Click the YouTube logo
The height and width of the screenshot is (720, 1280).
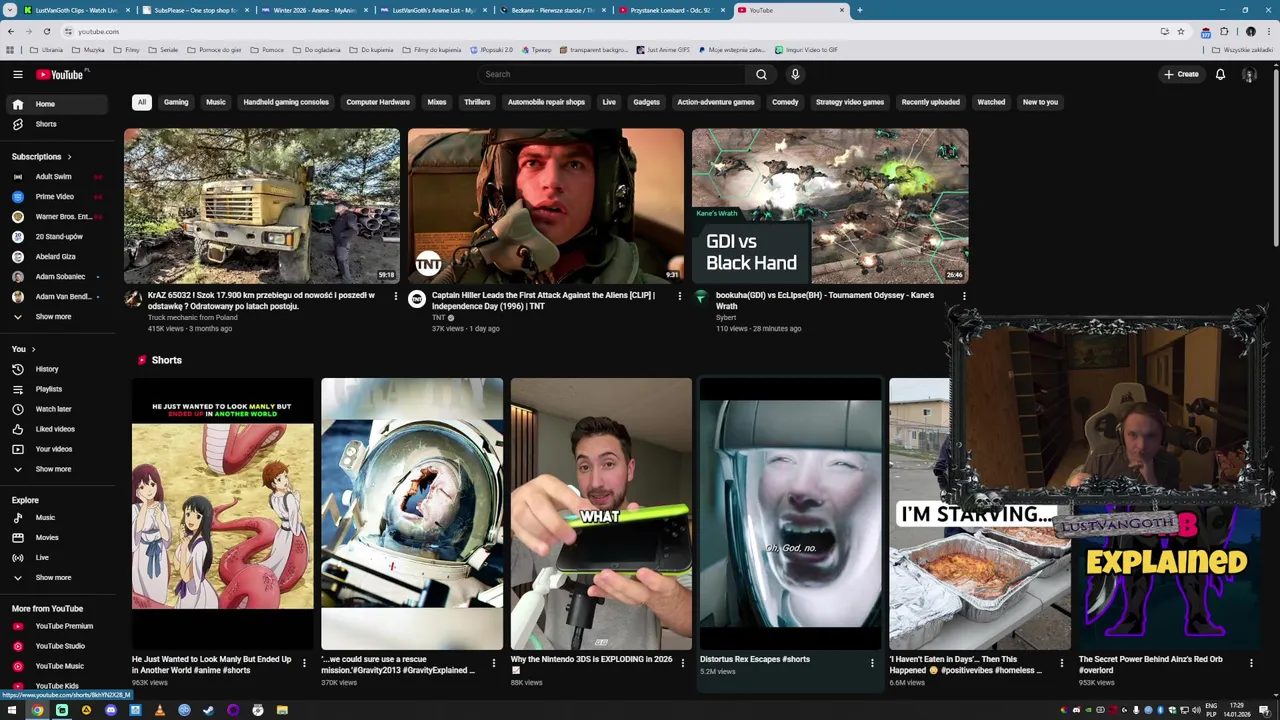pyautogui.click(x=62, y=74)
